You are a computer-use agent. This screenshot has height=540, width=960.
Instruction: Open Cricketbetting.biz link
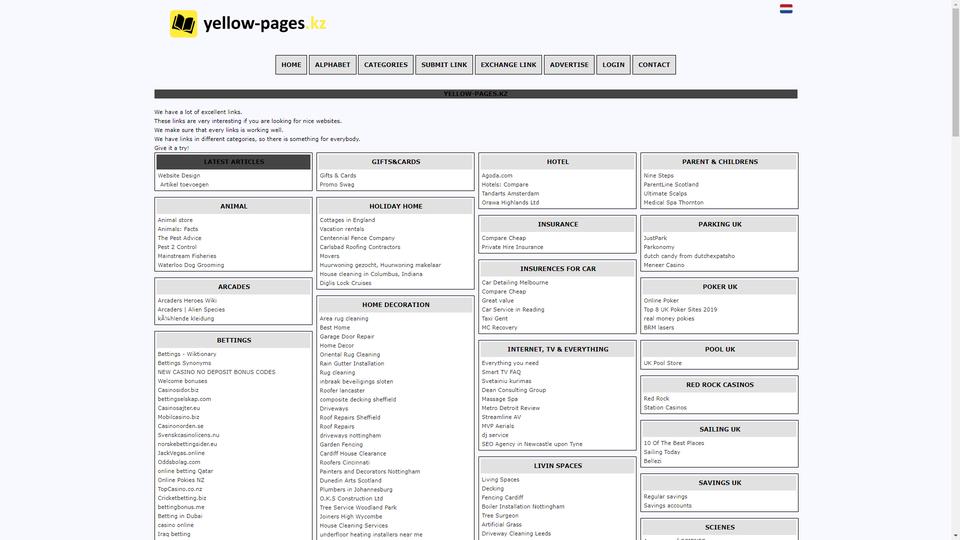pyautogui.click(x=182, y=498)
